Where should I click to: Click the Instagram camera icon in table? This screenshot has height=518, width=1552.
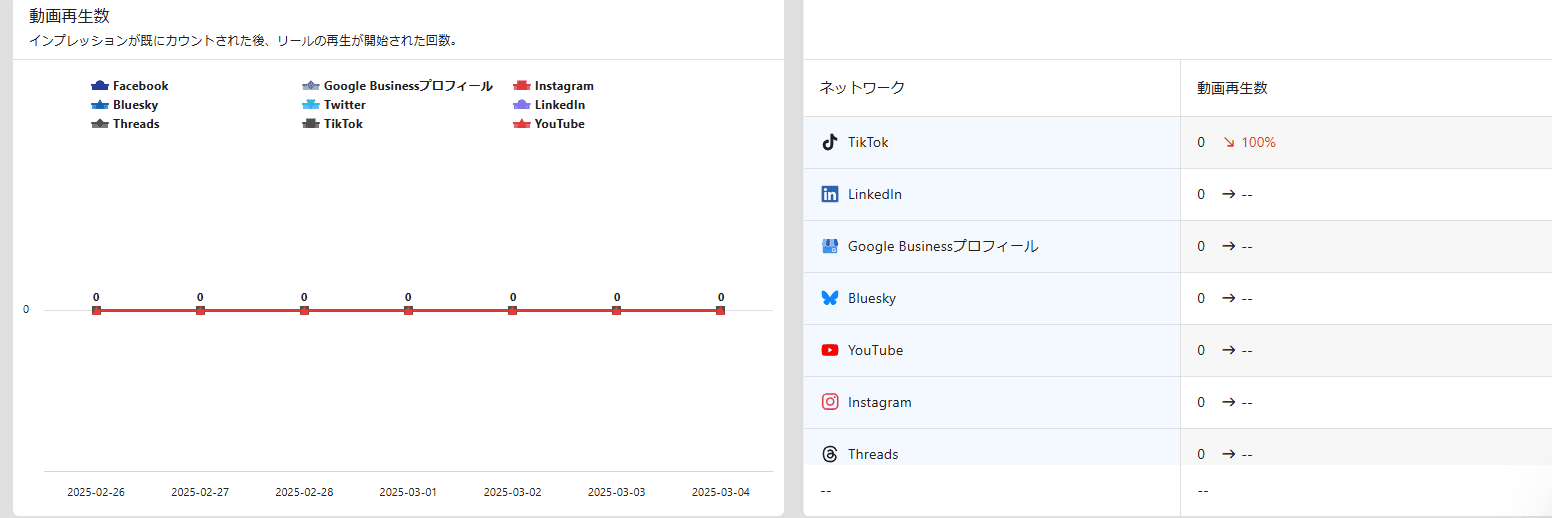(x=829, y=402)
